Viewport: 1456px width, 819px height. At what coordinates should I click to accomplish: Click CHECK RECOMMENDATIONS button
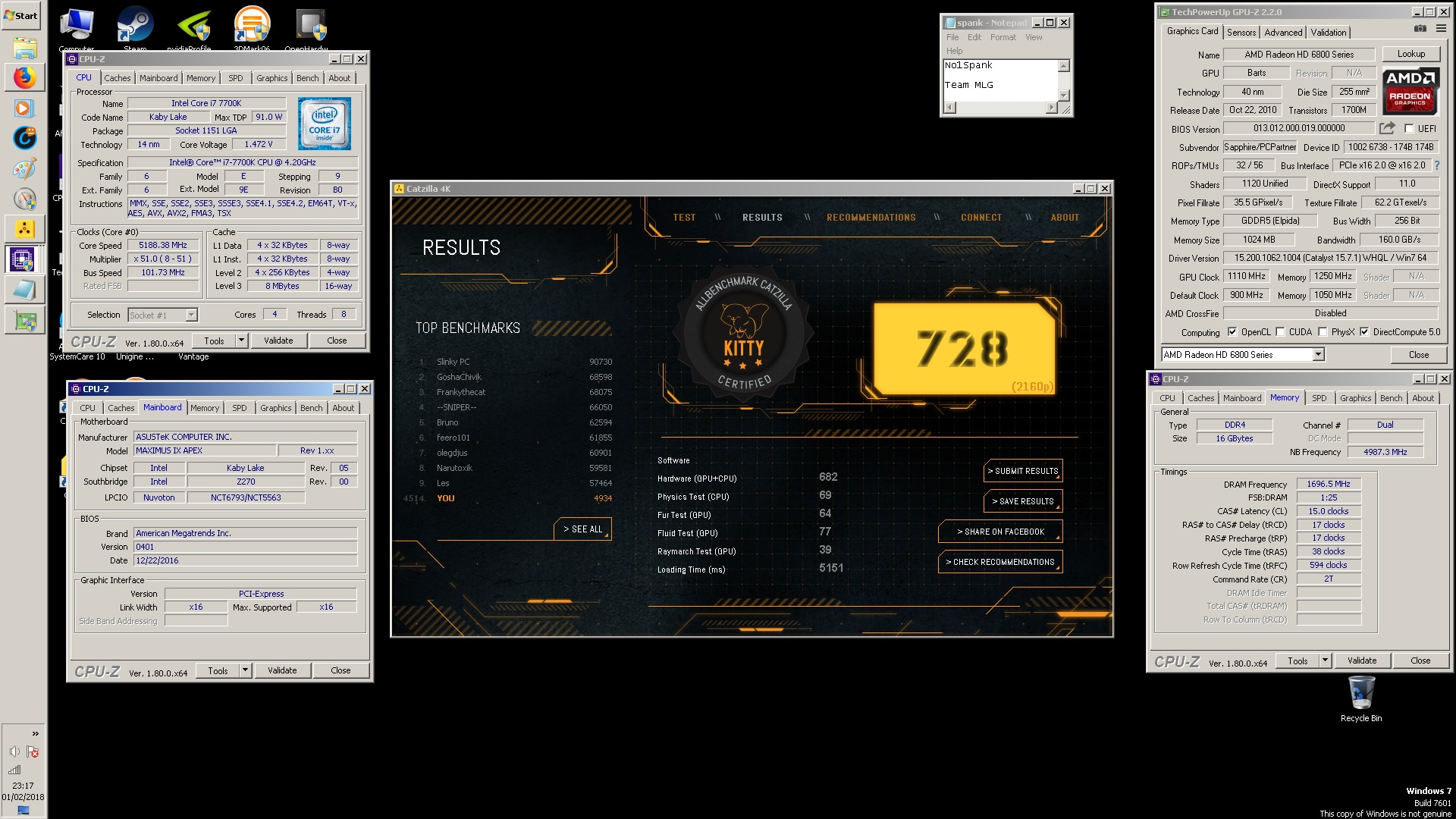[x=1000, y=562]
